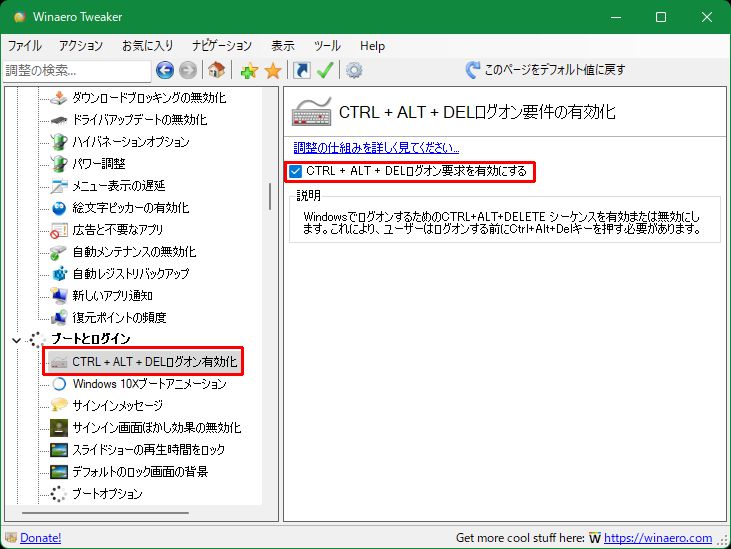The height and width of the screenshot is (549, 731).
Task: Click icon for ハイバネーションオプション
Action: tap(59, 142)
